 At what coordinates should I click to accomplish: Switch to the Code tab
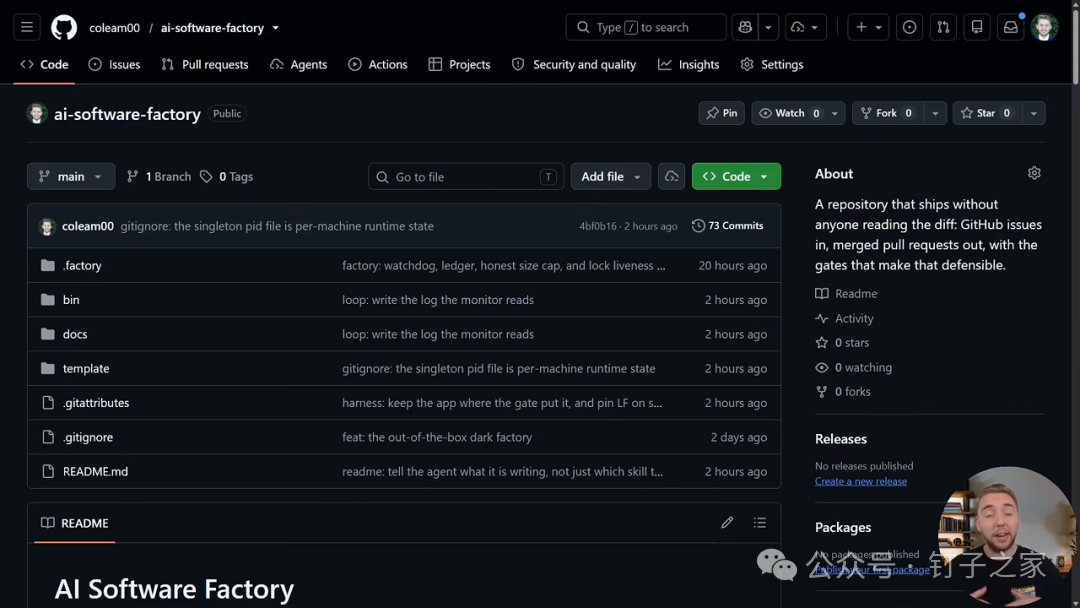44,64
